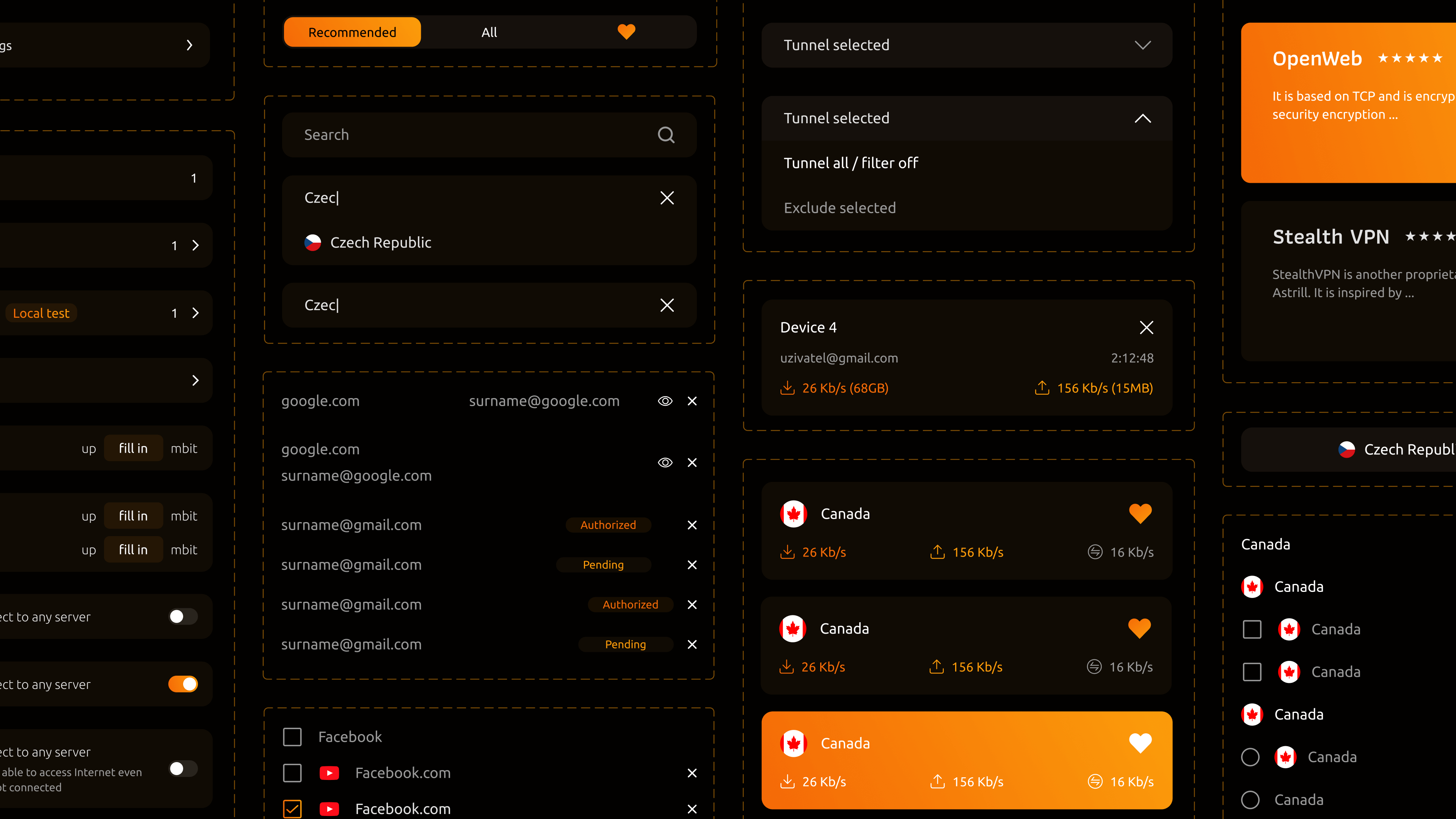Viewport: 1456px width, 819px height.
Task: Expand the collapsed Tunnel selected dropdown
Action: coord(1142,45)
